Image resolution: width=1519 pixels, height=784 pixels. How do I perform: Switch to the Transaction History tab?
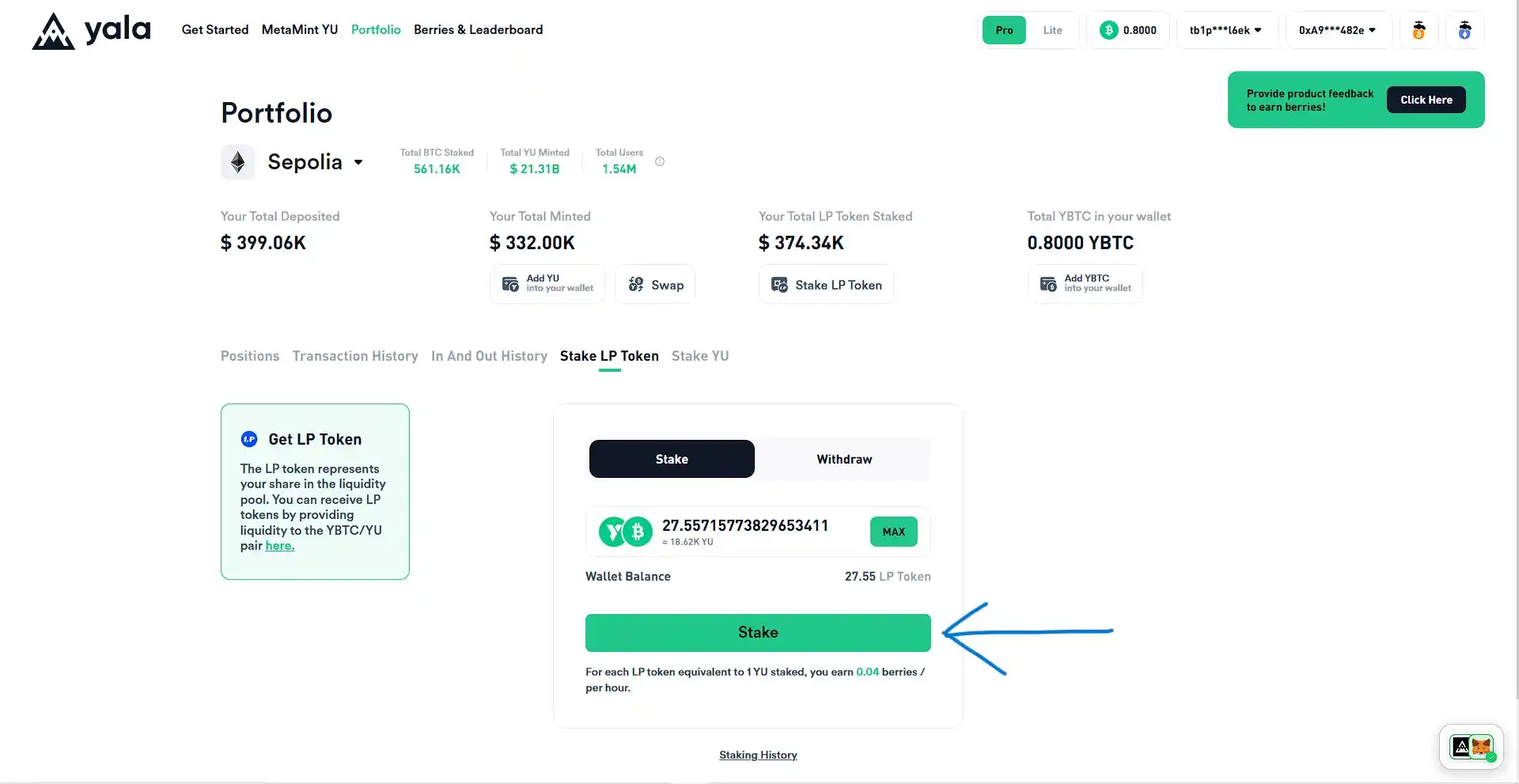coord(355,356)
